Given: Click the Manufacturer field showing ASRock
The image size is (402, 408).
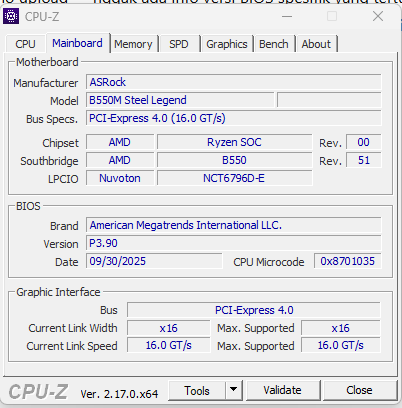Looking at the screenshot, I should [x=233, y=82].
